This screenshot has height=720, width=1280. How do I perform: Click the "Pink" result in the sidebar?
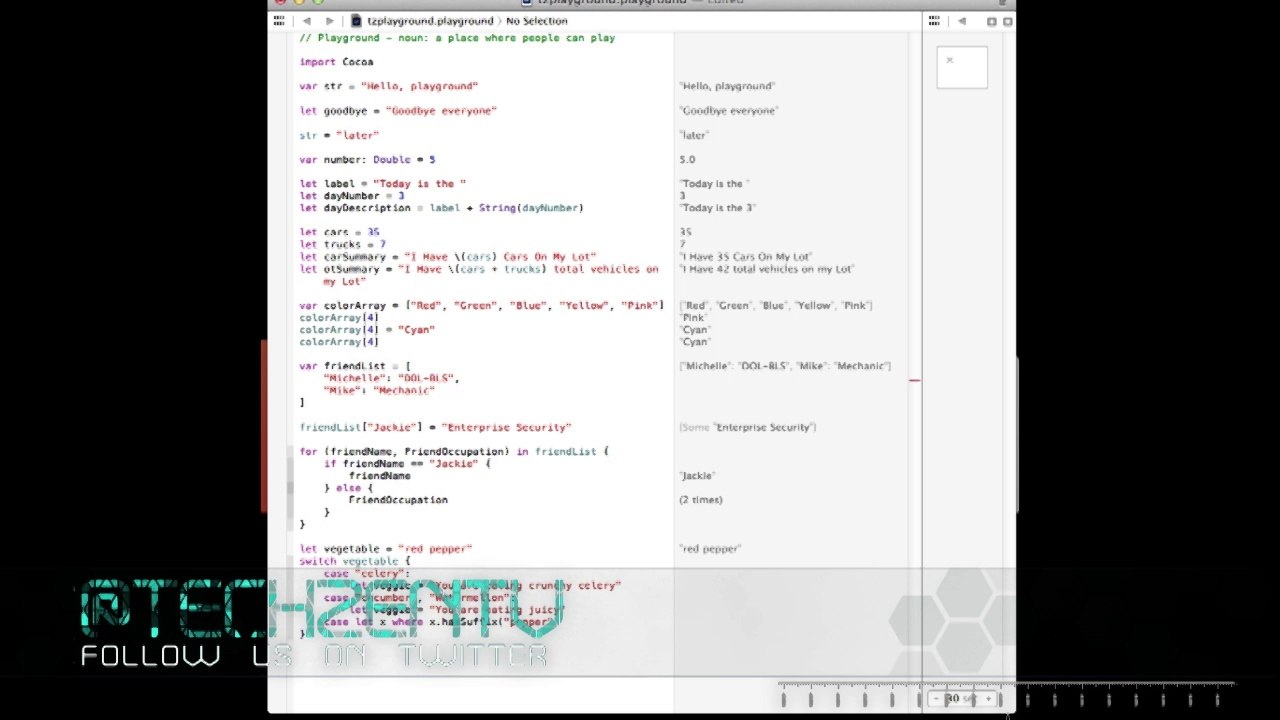[x=693, y=317]
